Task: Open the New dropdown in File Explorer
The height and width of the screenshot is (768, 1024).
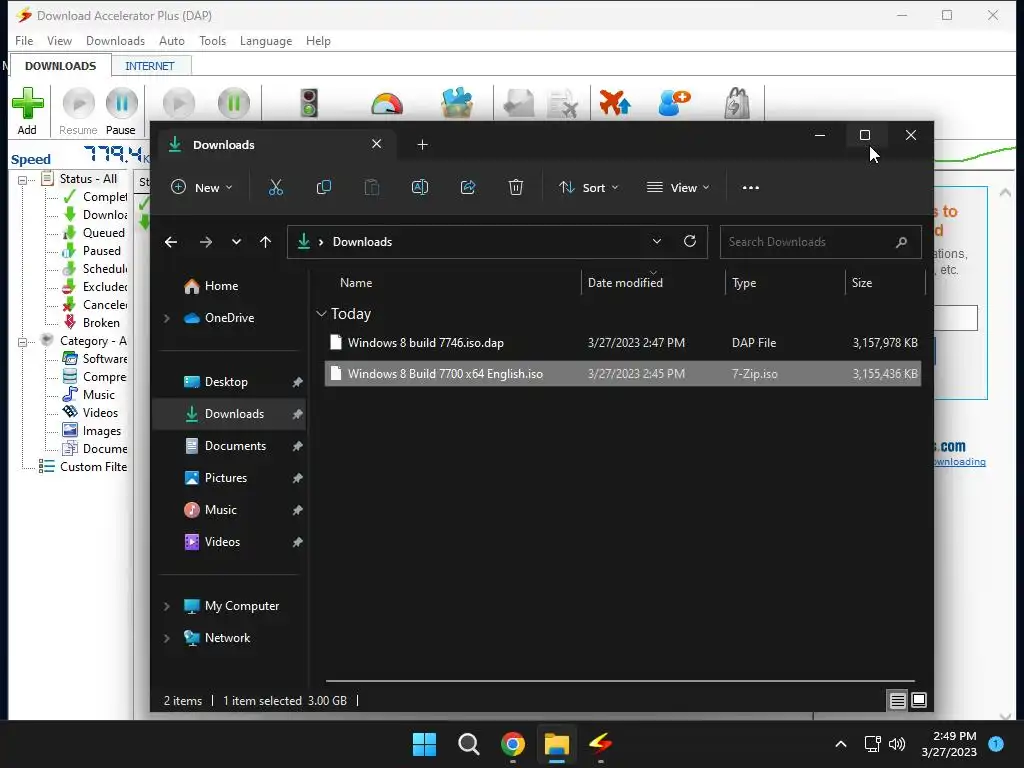Action: pos(202,187)
